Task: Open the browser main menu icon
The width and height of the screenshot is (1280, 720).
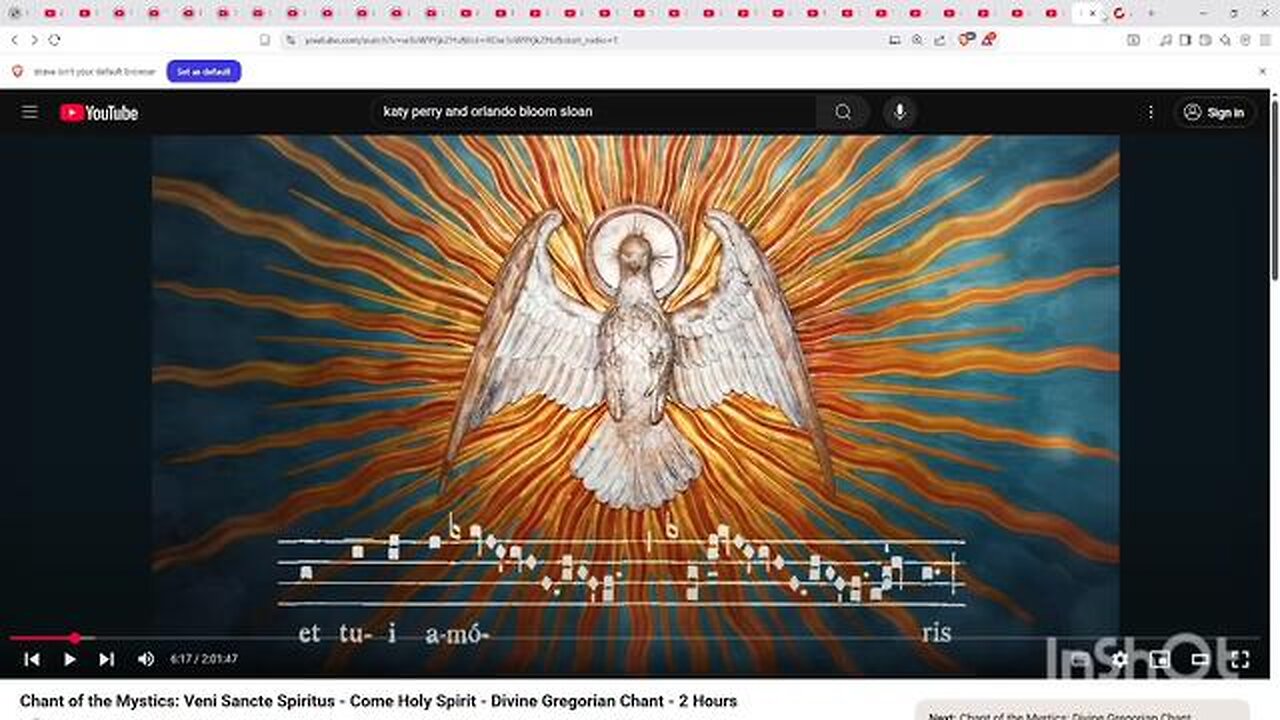Action: pos(1264,40)
